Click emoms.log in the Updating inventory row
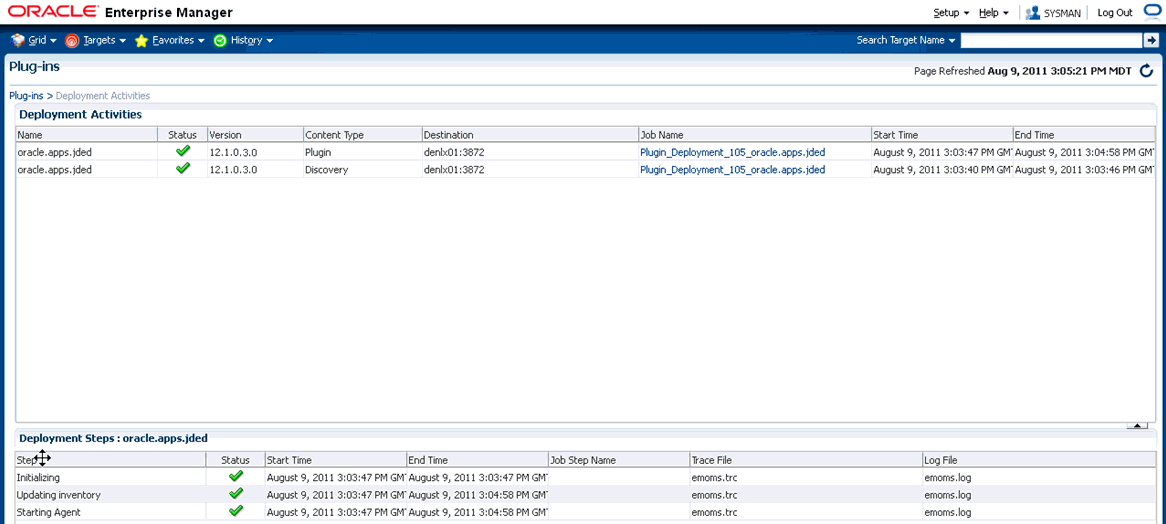Screen dimensions: 1166x524 (947, 495)
